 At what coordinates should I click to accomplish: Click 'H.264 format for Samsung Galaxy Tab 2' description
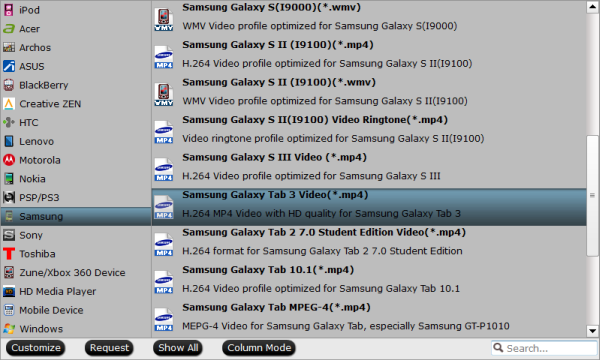(322, 251)
